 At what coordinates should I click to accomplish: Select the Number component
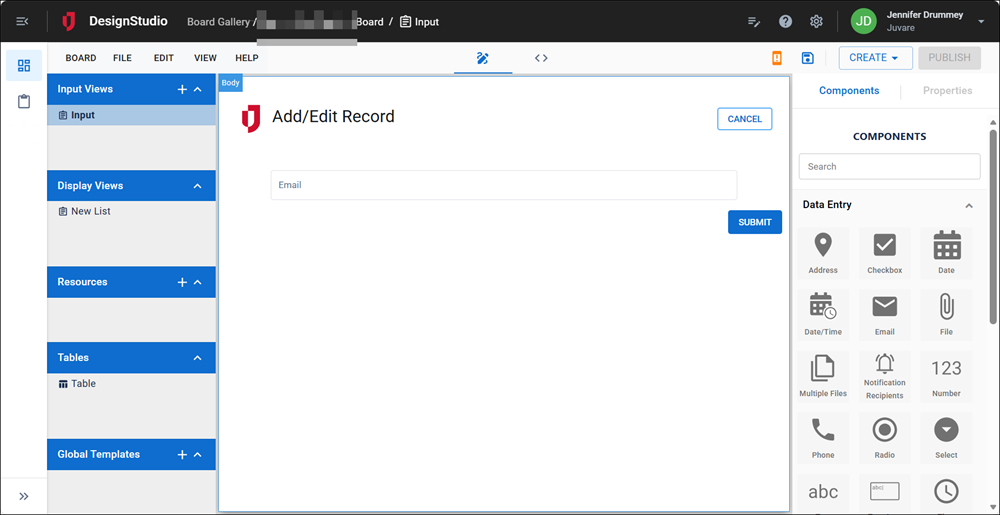[x=946, y=377]
